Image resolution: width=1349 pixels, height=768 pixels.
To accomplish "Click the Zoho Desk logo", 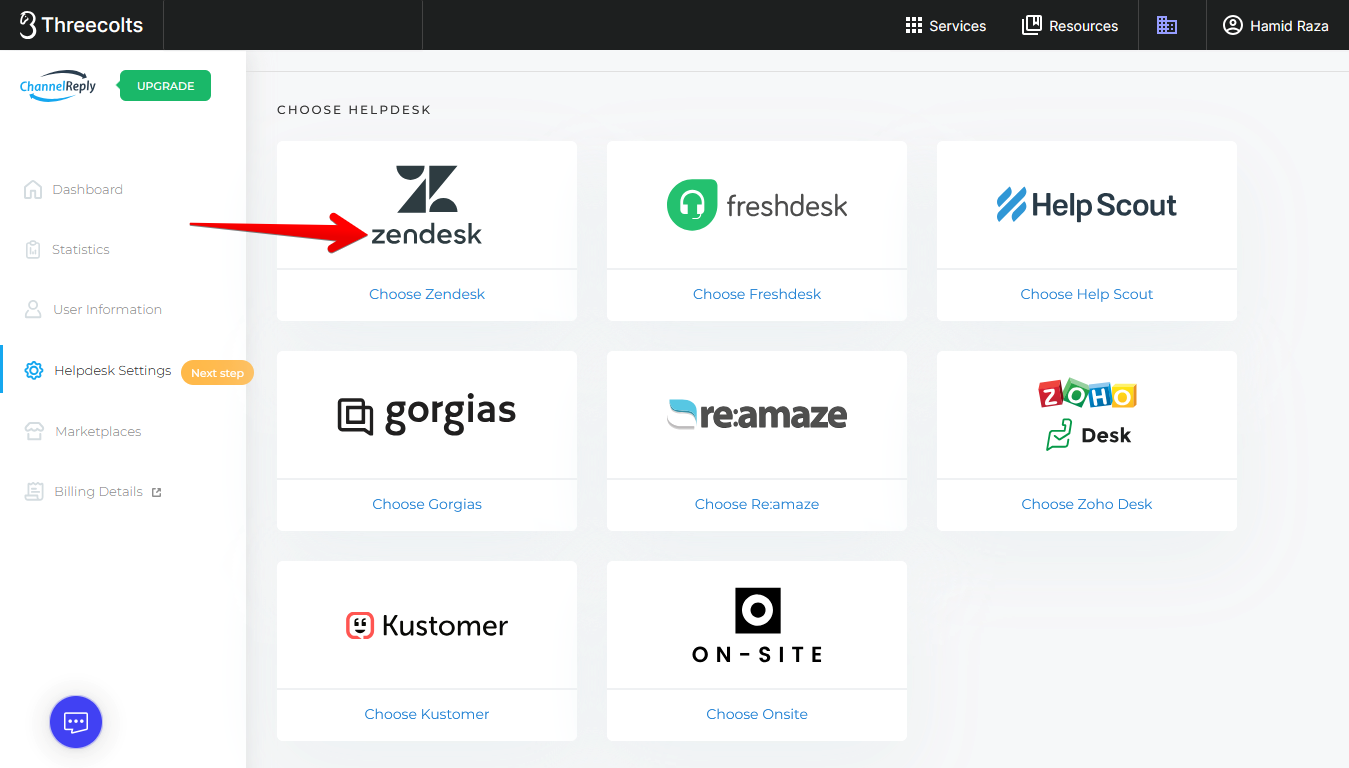I will 1087,415.
